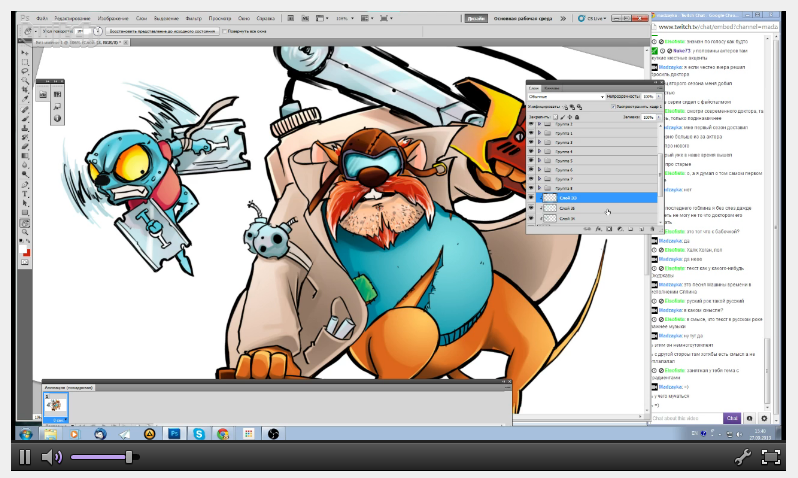The image size is (798, 478).
Task: Open the Окно menu
Action: coord(244,18)
